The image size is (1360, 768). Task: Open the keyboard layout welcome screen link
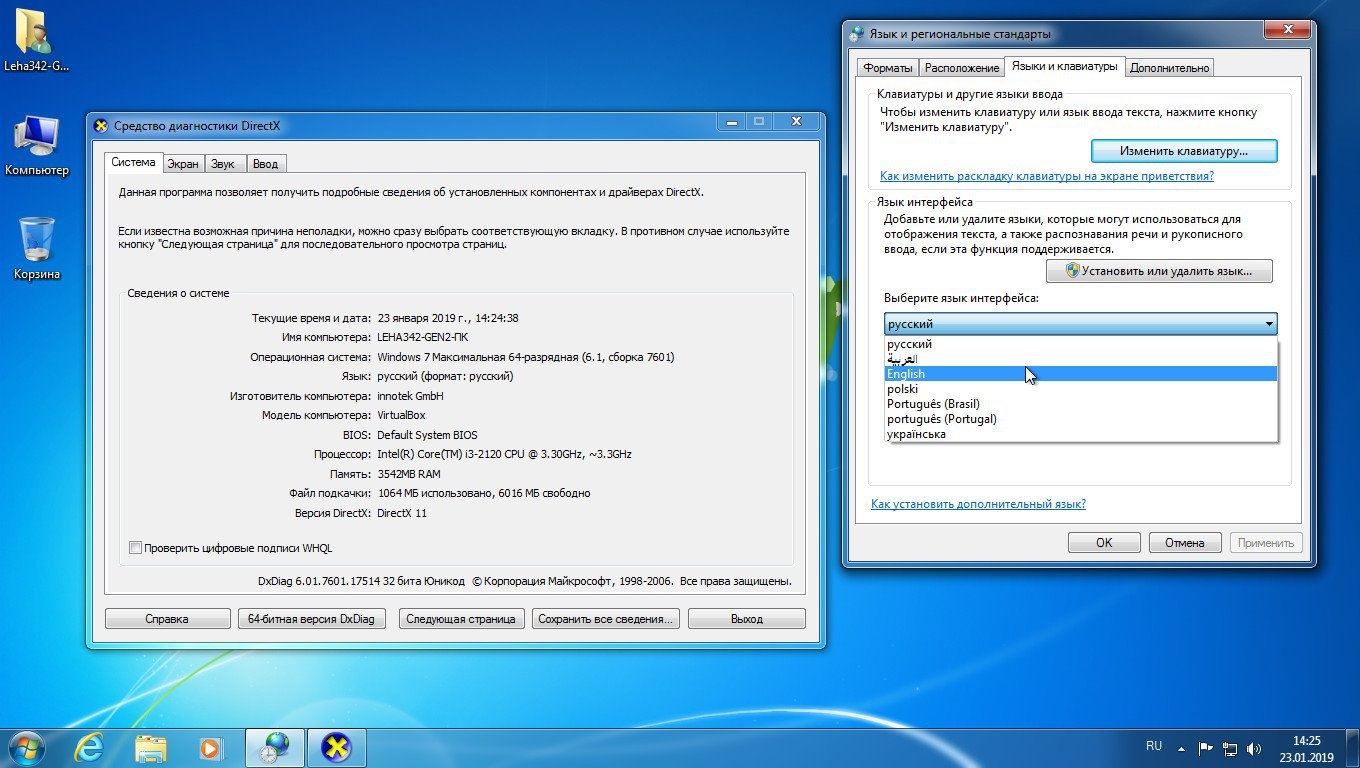tap(1046, 176)
